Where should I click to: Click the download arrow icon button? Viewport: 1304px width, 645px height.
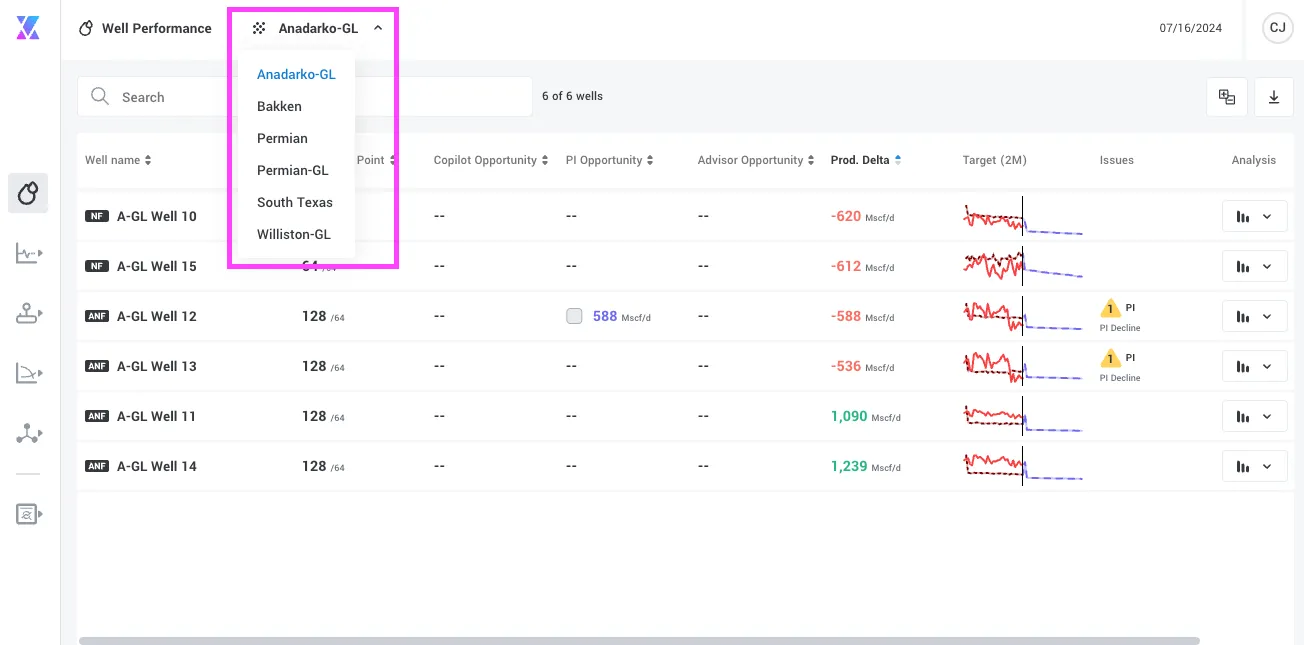pyautogui.click(x=1274, y=97)
